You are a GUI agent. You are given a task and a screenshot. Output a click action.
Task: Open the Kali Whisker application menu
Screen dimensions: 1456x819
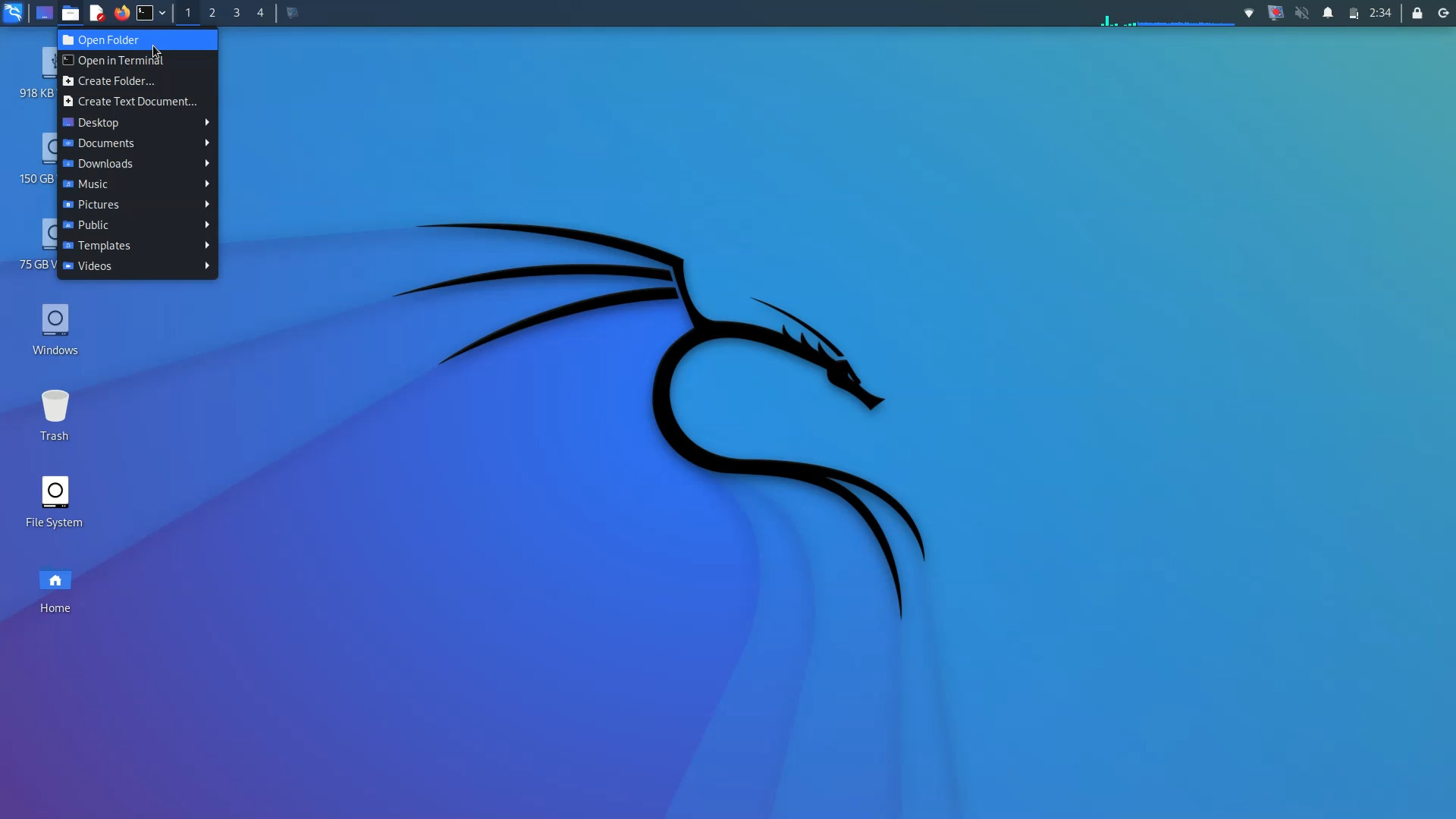click(13, 13)
